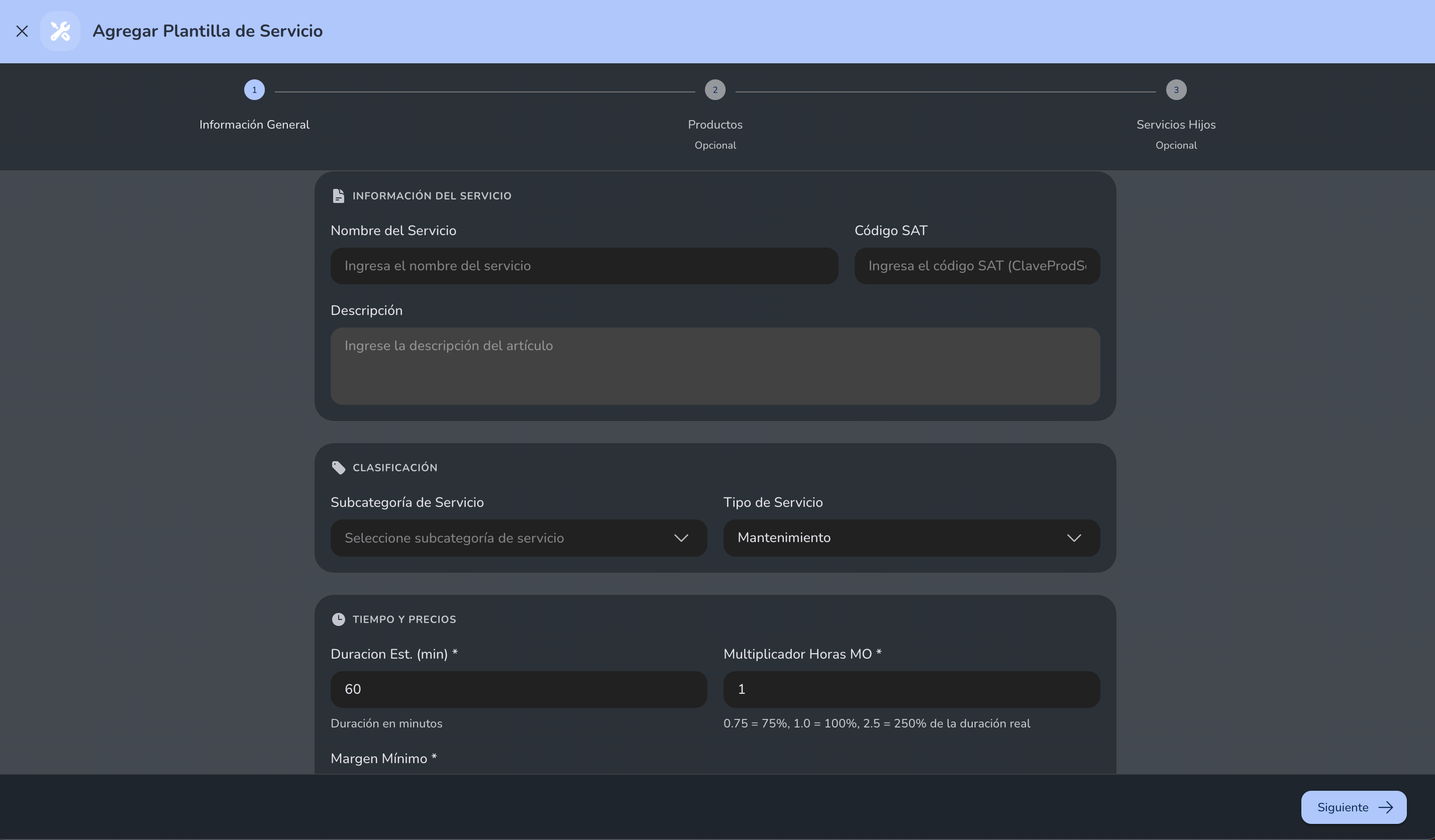Click the arrow icon on Siguiente button

(x=1385, y=807)
